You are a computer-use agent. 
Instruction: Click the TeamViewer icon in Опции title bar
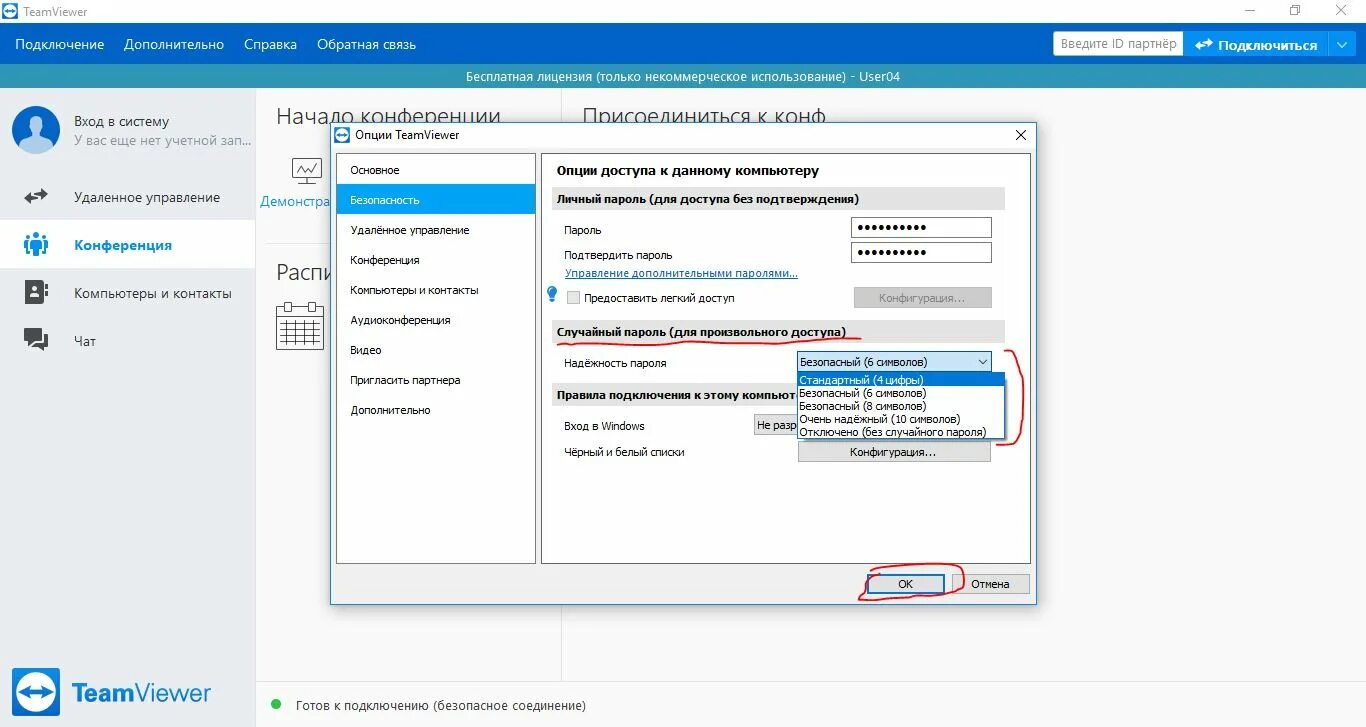pos(342,134)
